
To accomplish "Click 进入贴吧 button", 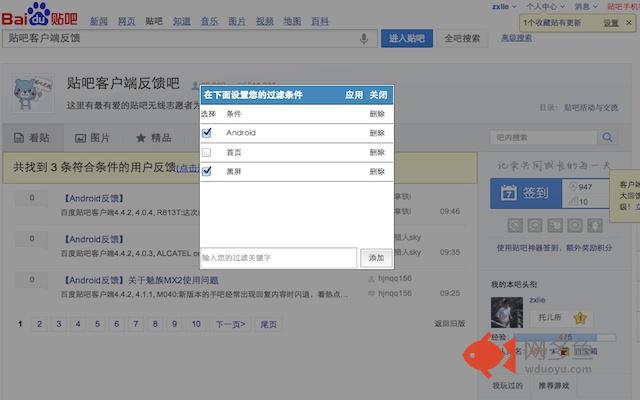I will tap(407, 38).
